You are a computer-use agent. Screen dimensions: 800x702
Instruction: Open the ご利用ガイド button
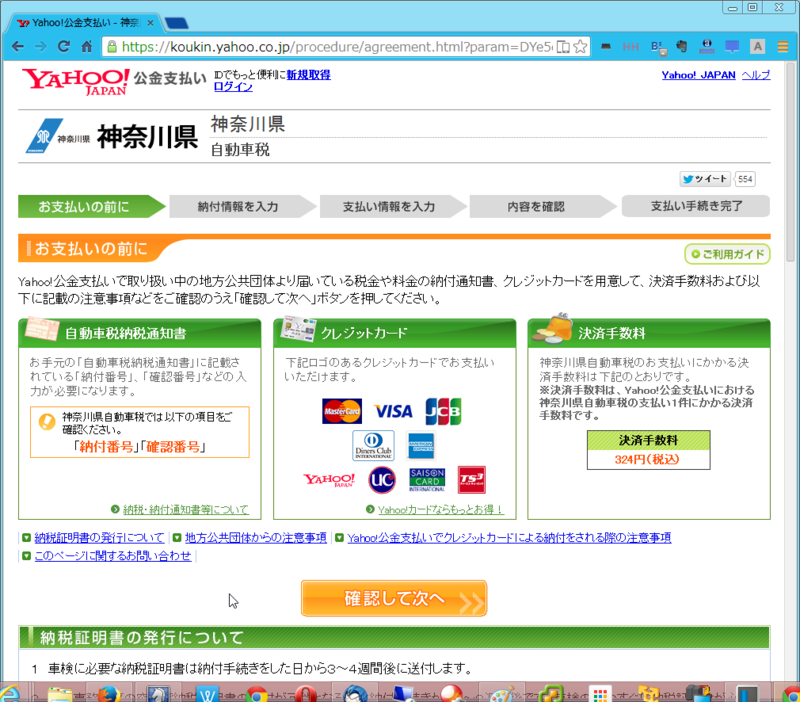click(x=727, y=254)
